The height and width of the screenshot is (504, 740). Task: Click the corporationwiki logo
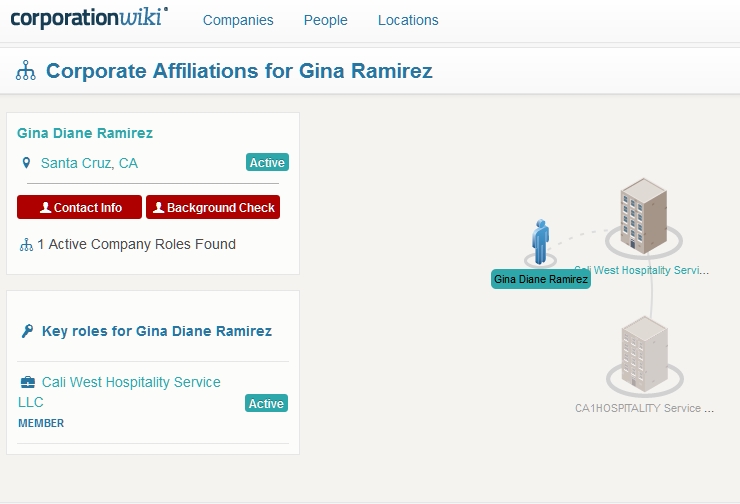pyautogui.click(x=89, y=19)
